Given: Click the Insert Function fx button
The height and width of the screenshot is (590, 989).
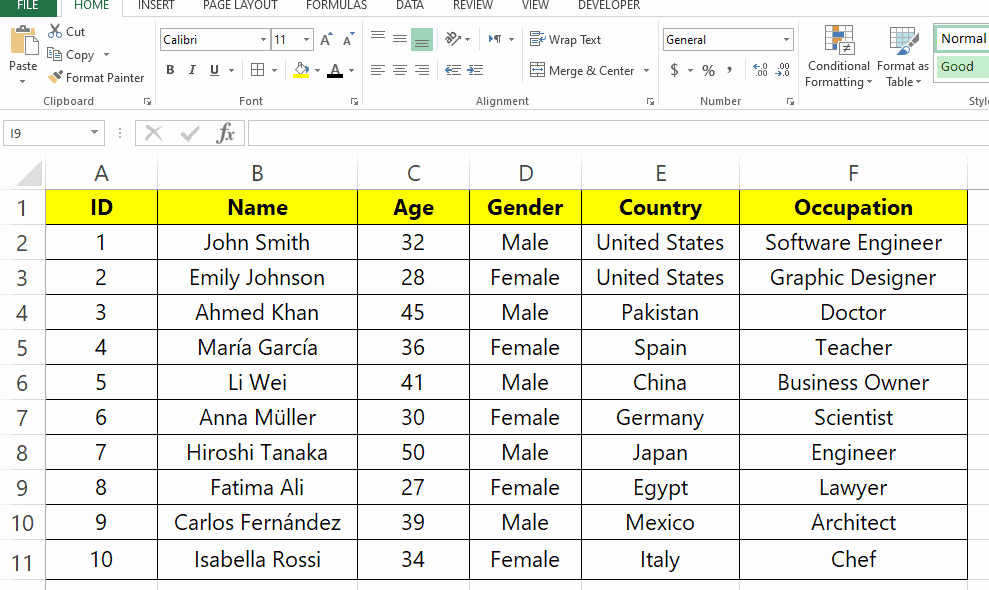Looking at the screenshot, I should click(228, 132).
